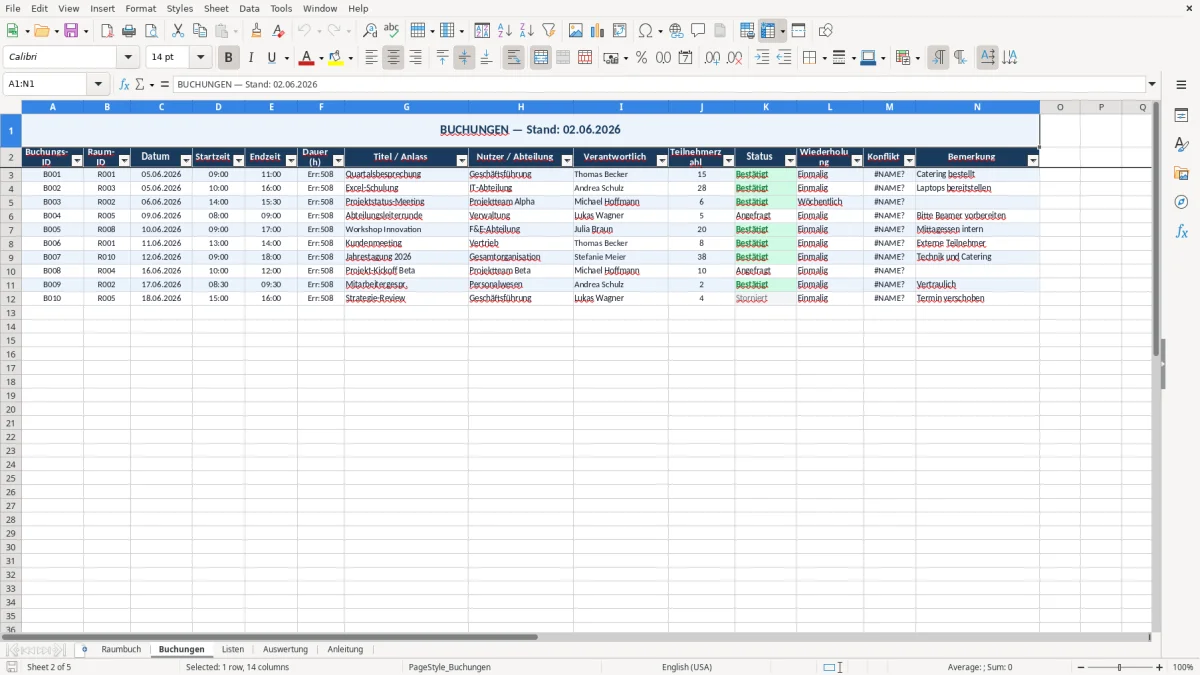
Task: Open Bemerkung column filter dropdown
Action: pos(1033,161)
